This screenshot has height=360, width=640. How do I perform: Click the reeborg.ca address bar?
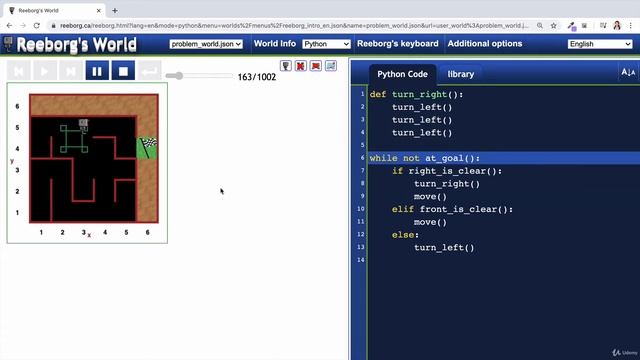click(x=294, y=25)
